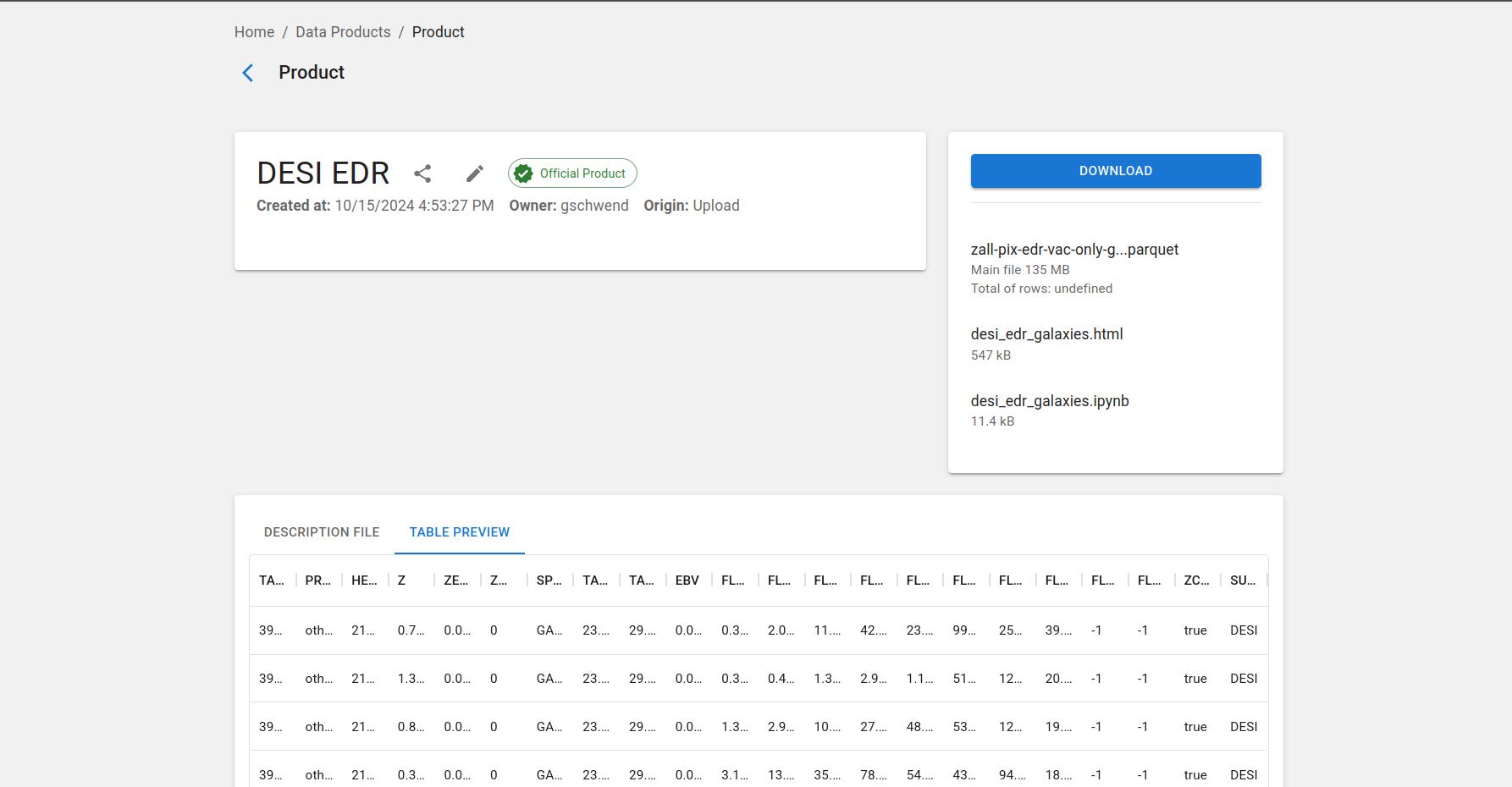Click the PR... column header

click(x=319, y=581)
